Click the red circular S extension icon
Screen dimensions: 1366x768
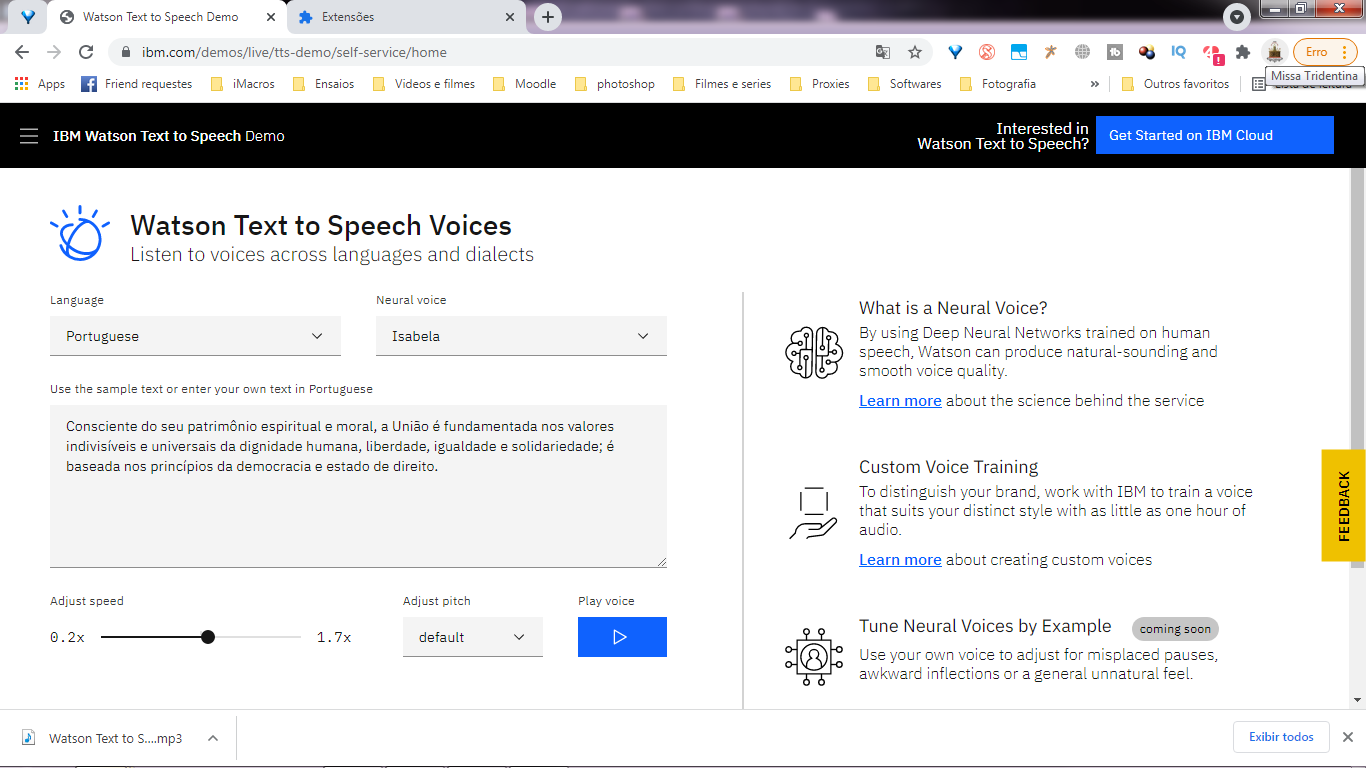987,52
